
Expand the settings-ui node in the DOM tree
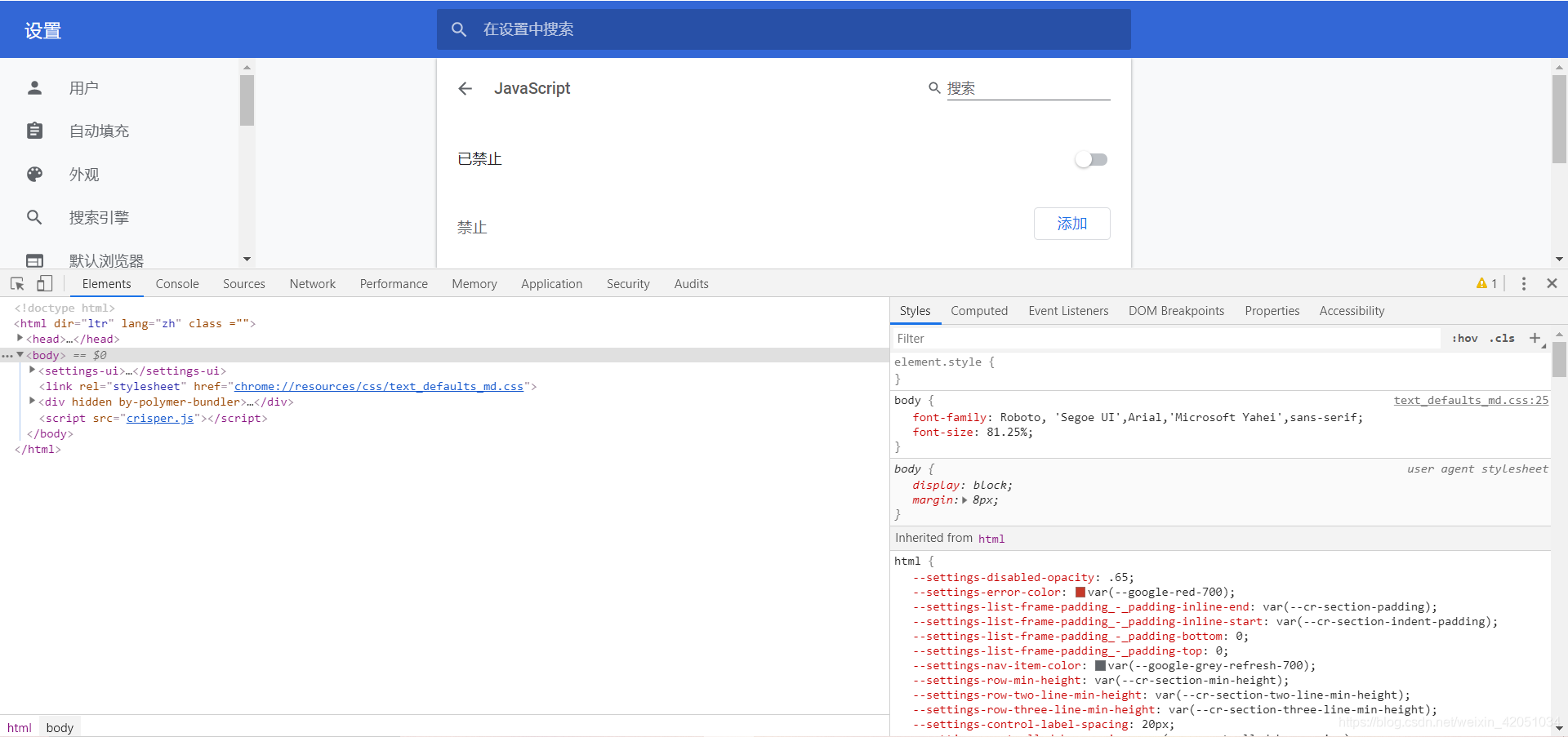click(33, 370)
